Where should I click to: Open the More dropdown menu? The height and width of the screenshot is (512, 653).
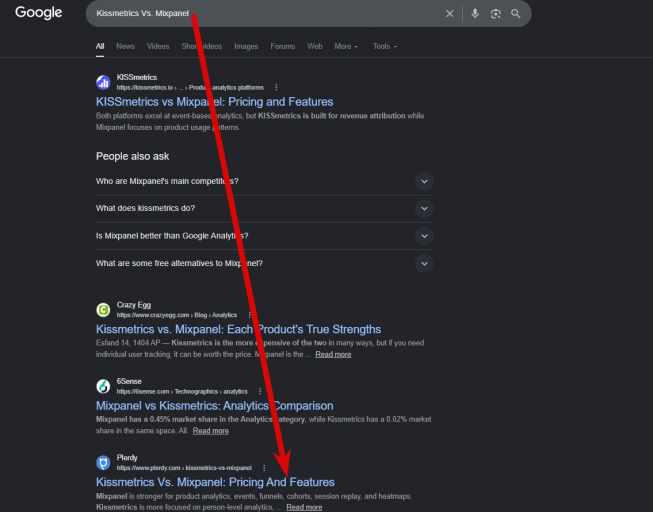point(346,46)
